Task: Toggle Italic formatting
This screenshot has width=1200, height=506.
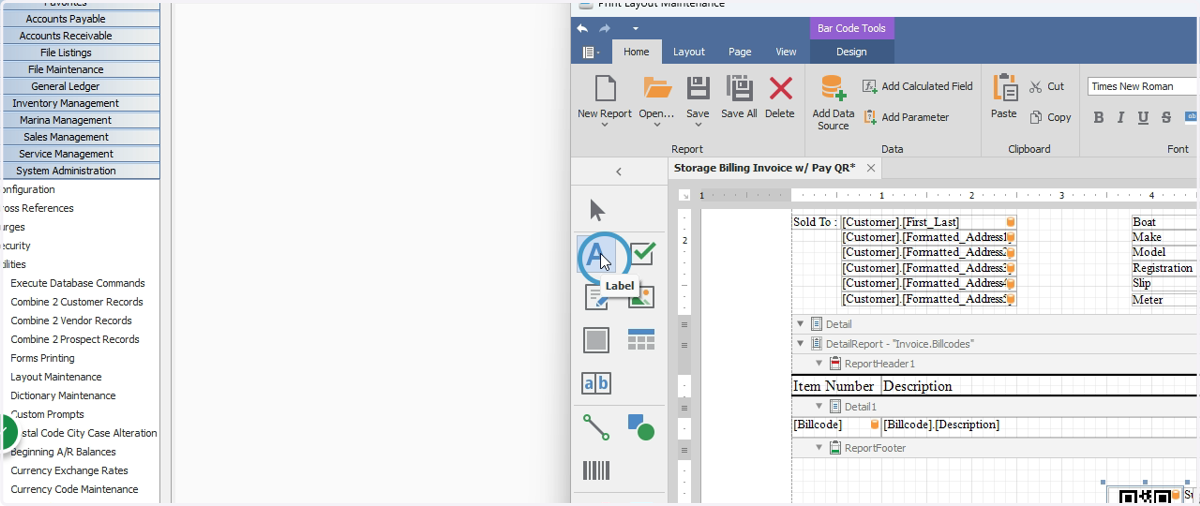Action: [1120, 117]
